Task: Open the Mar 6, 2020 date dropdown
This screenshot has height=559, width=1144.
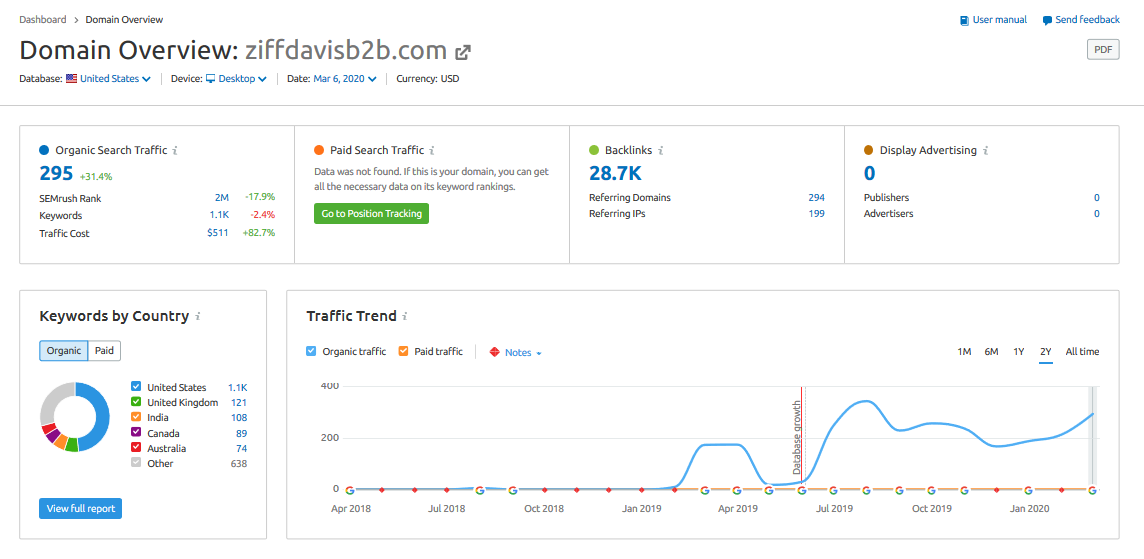Action: tap(344, 79)
